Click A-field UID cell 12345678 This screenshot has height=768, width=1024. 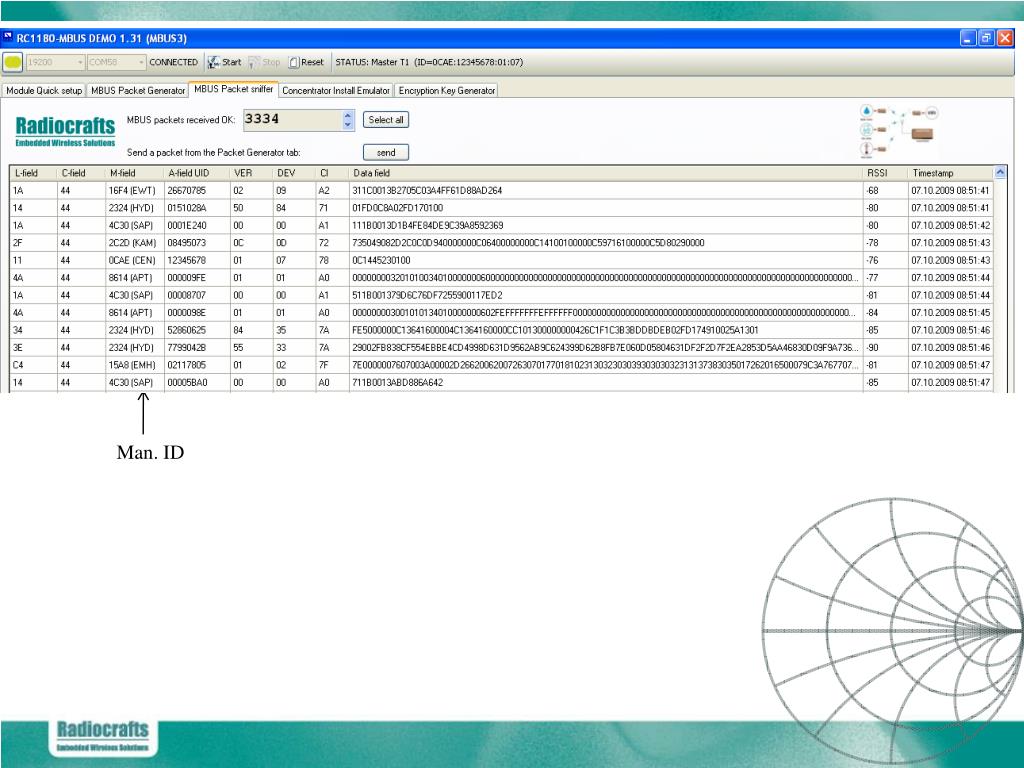coord(197,261)
